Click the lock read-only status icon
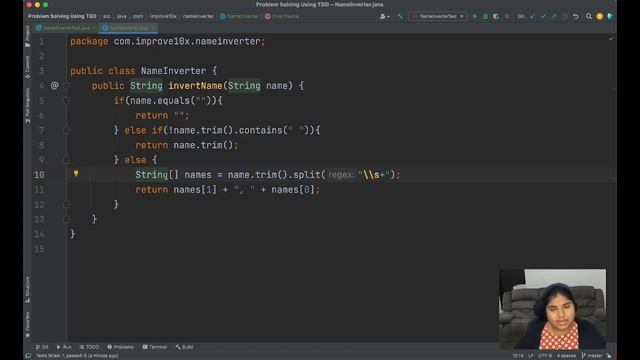 pyautogui.click(x=609, y=356)
